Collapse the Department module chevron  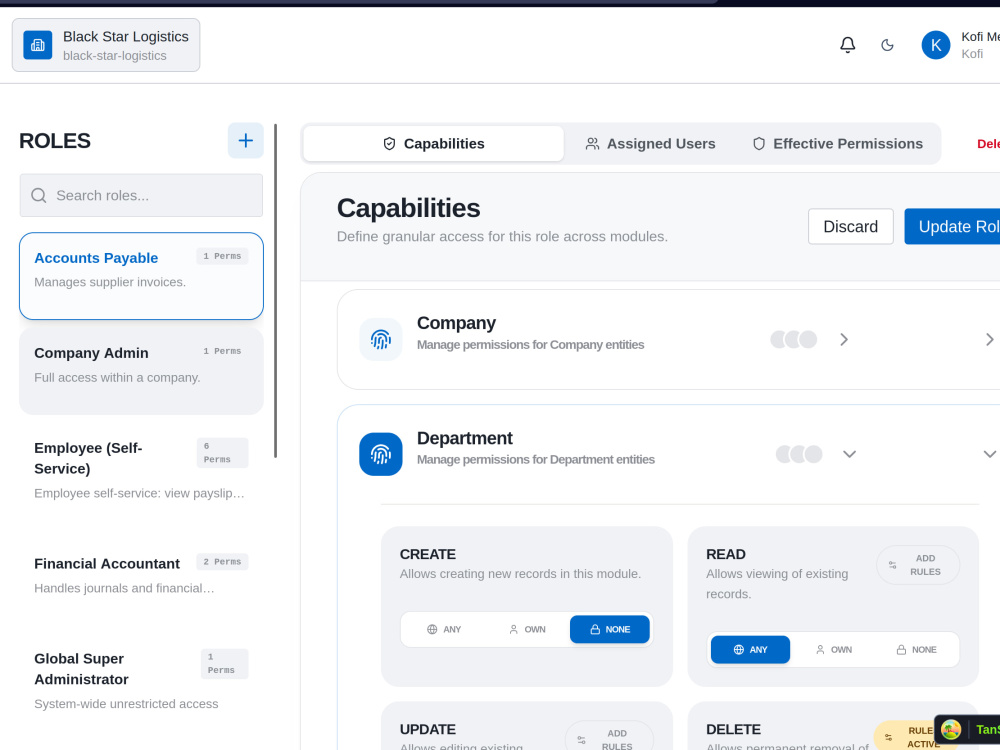coord(849,454)
